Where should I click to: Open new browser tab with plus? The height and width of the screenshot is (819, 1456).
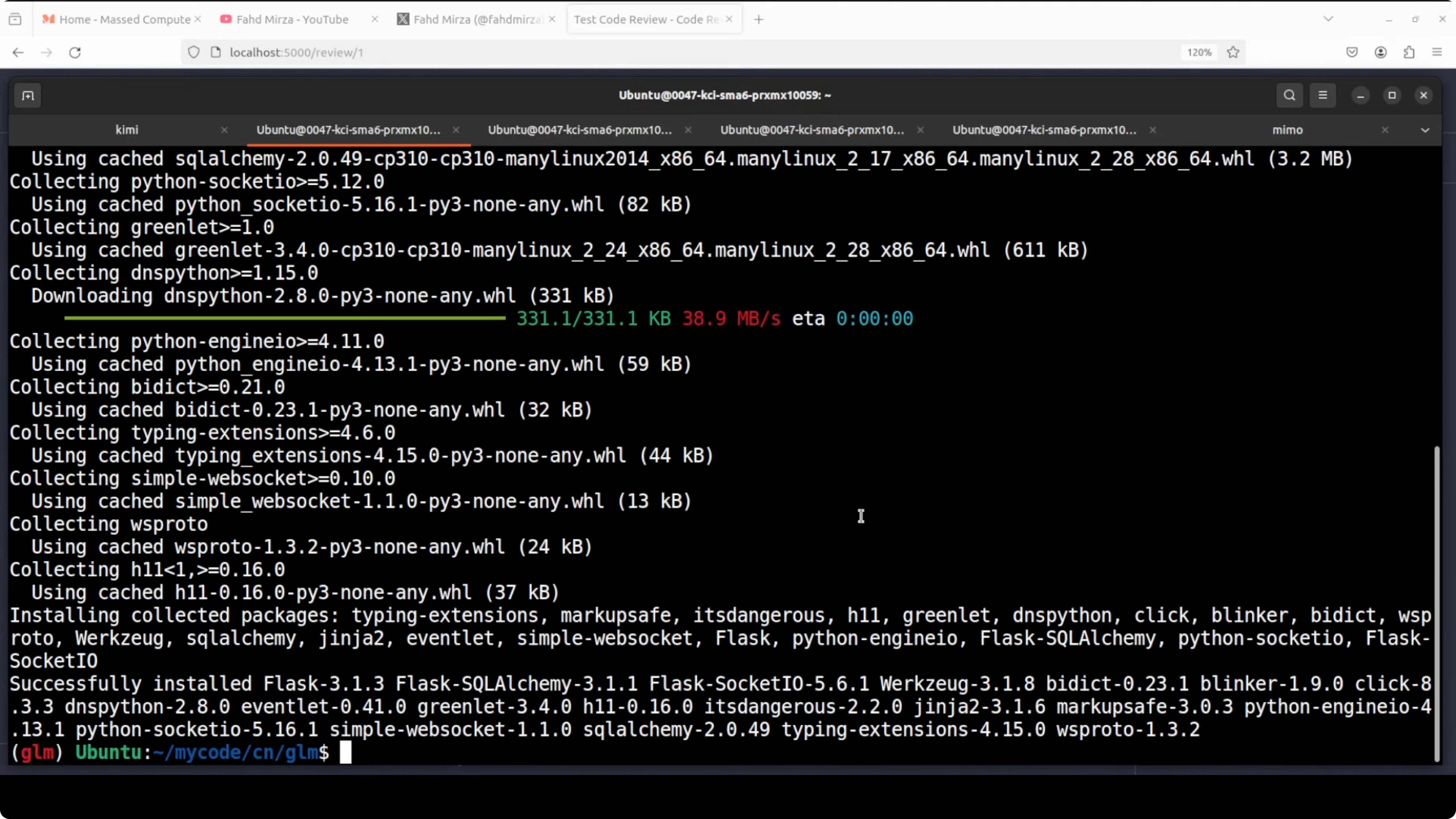758,20
